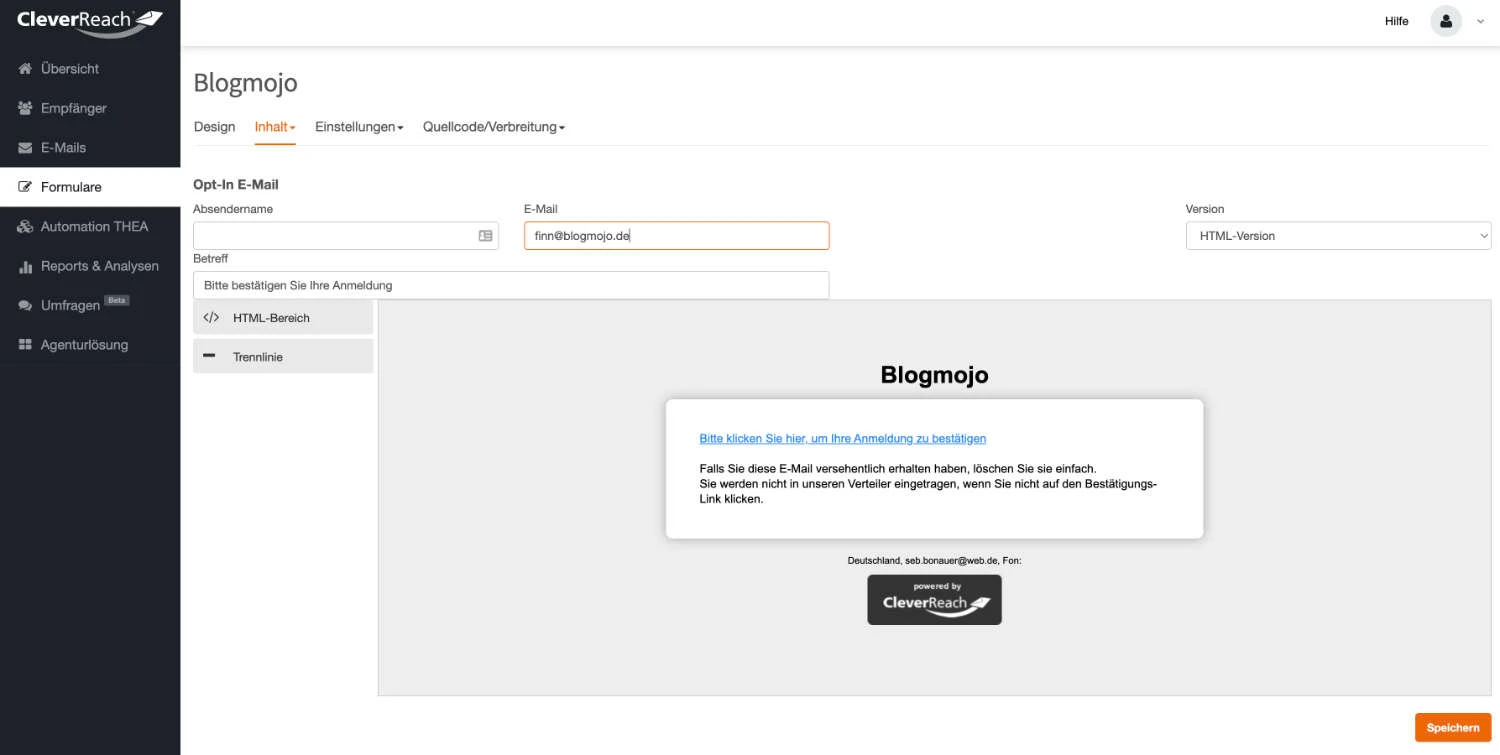Open placeholder picker beside Absendername field
This screenshot has height=755, width=1500.
(486, 235)
